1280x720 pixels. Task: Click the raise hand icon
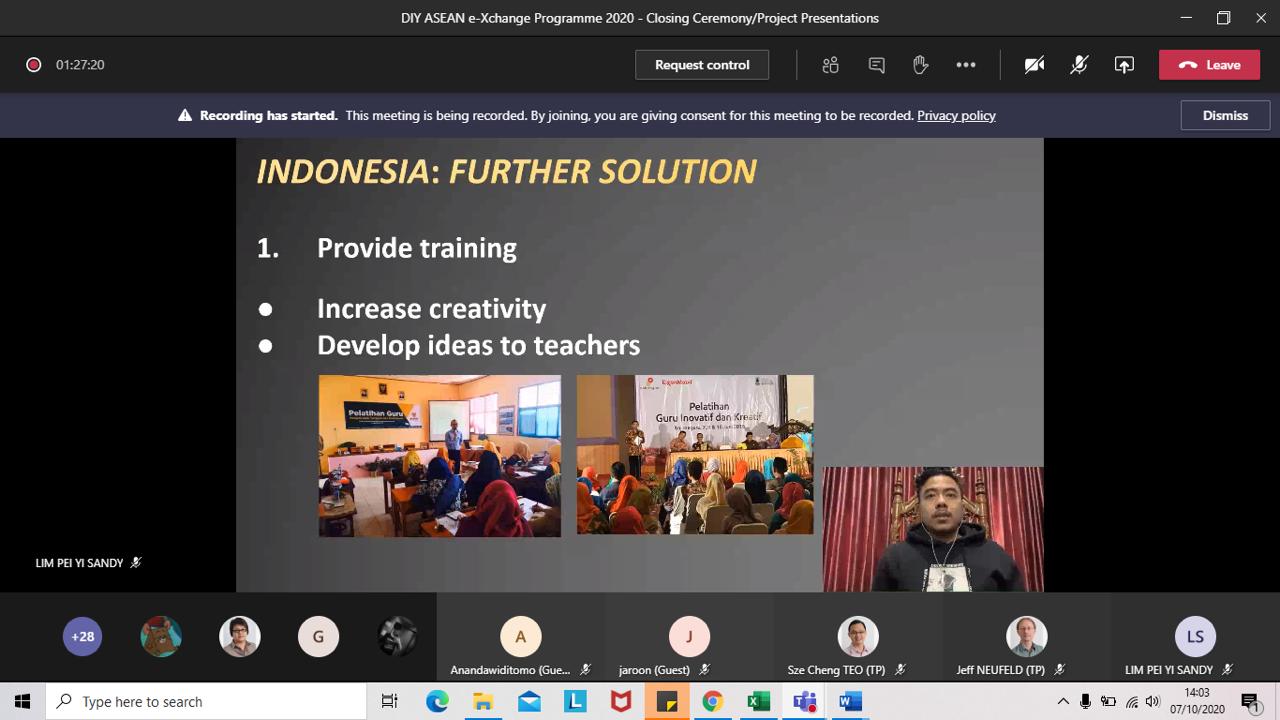pos(920,65)
